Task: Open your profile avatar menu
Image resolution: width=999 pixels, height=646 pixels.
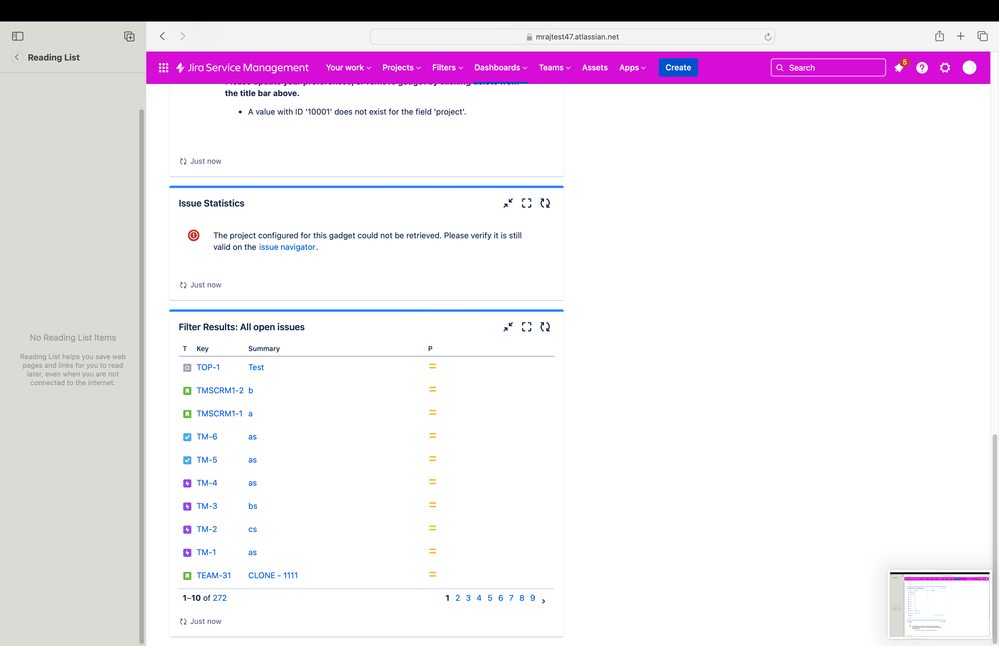Action: point(969,67)
